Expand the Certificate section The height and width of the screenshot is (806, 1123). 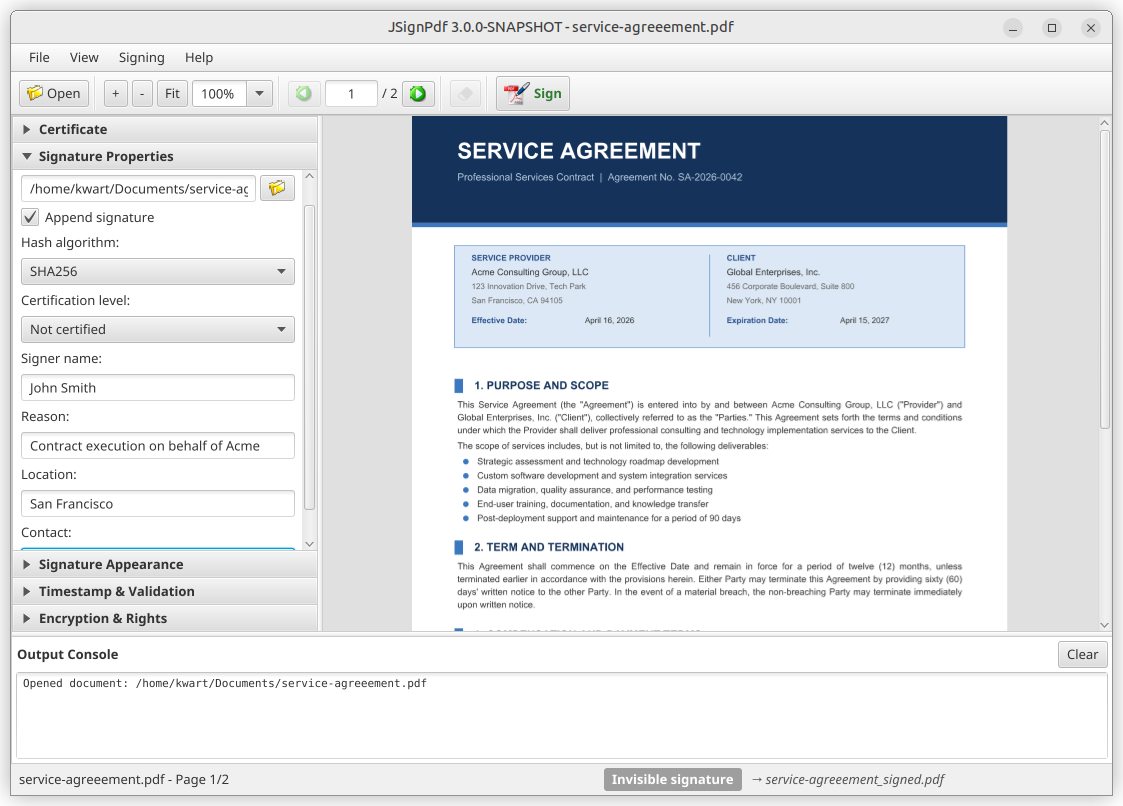[x=73, y=129]
